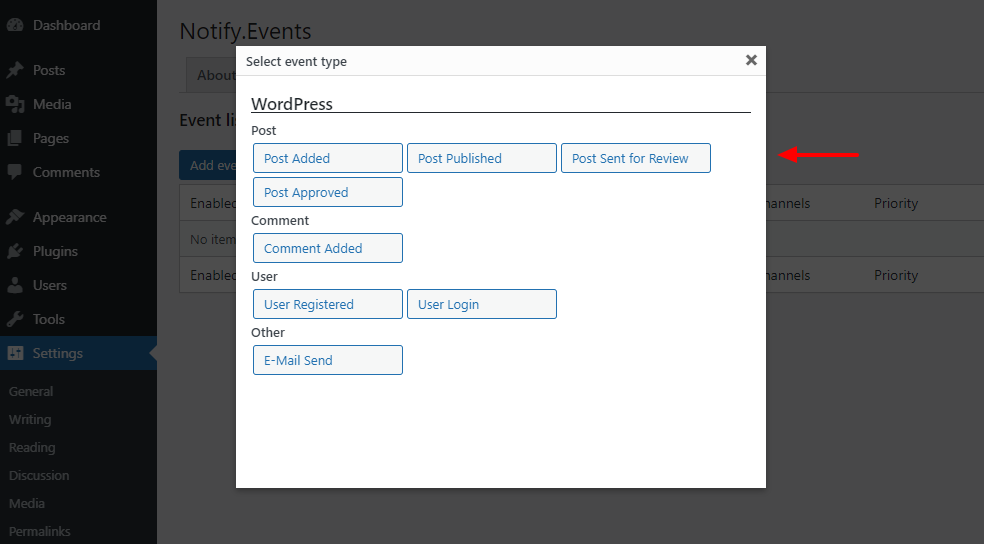Open the Media settings submenu link
The height and width of the screenshot is (544, 984).
click(26, 503)
